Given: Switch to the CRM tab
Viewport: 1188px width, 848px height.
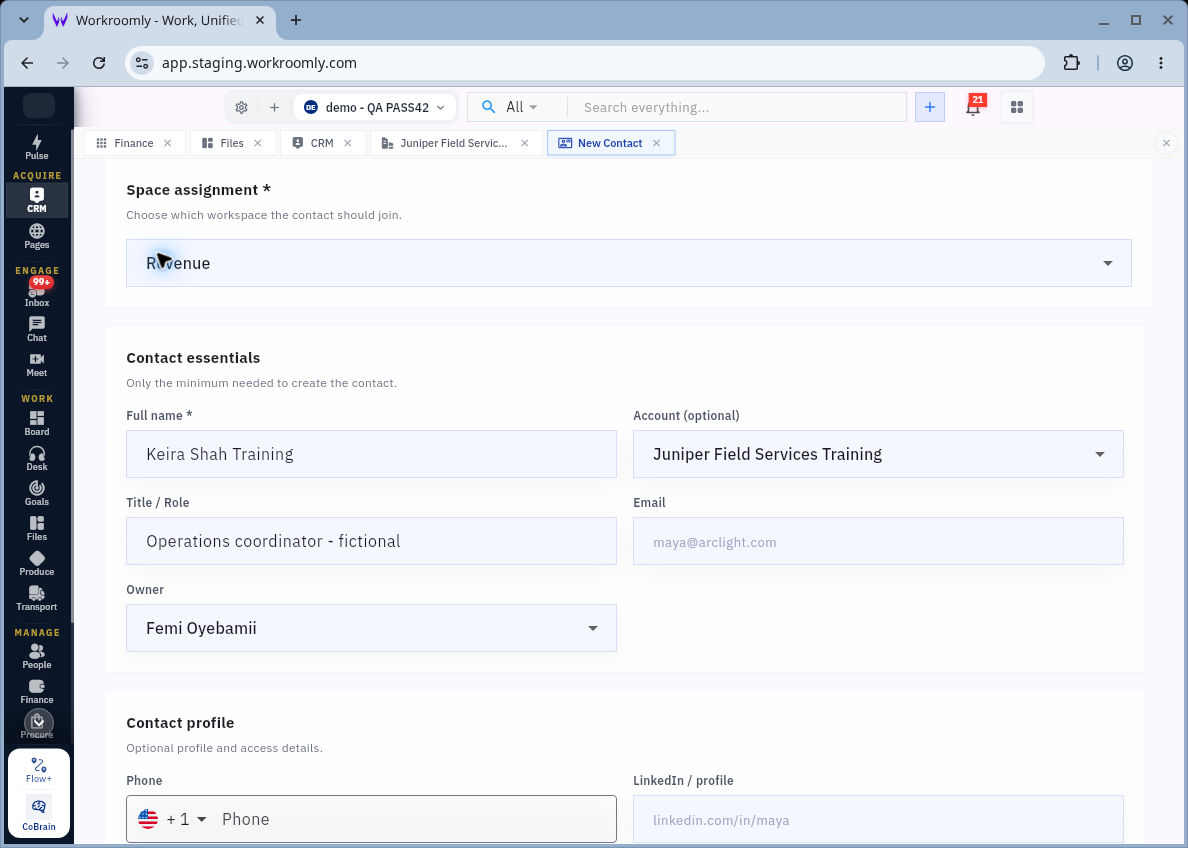Looking at the screenshot, I should pyautogui.click(x=313, y=142).
